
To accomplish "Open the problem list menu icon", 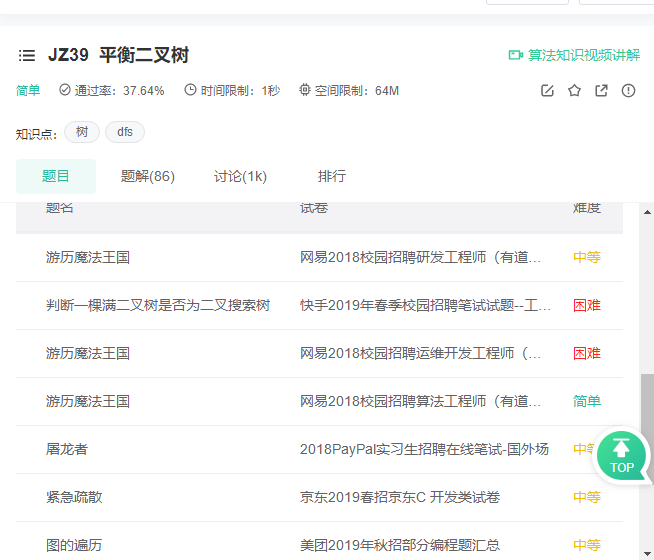I will [x=27, y=55].
